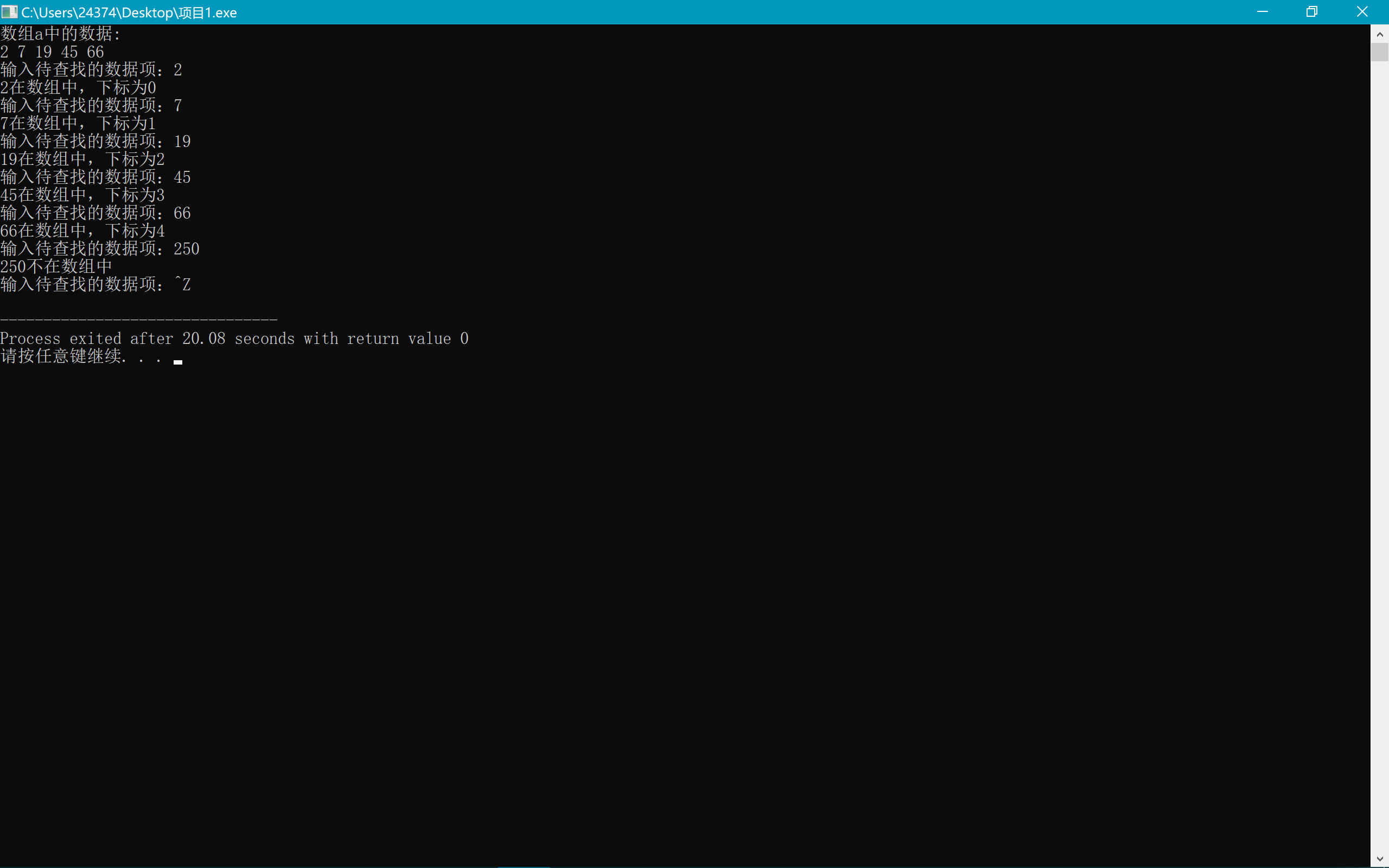Click the result line '19在数组中，下标为2'

click(82, 159)
